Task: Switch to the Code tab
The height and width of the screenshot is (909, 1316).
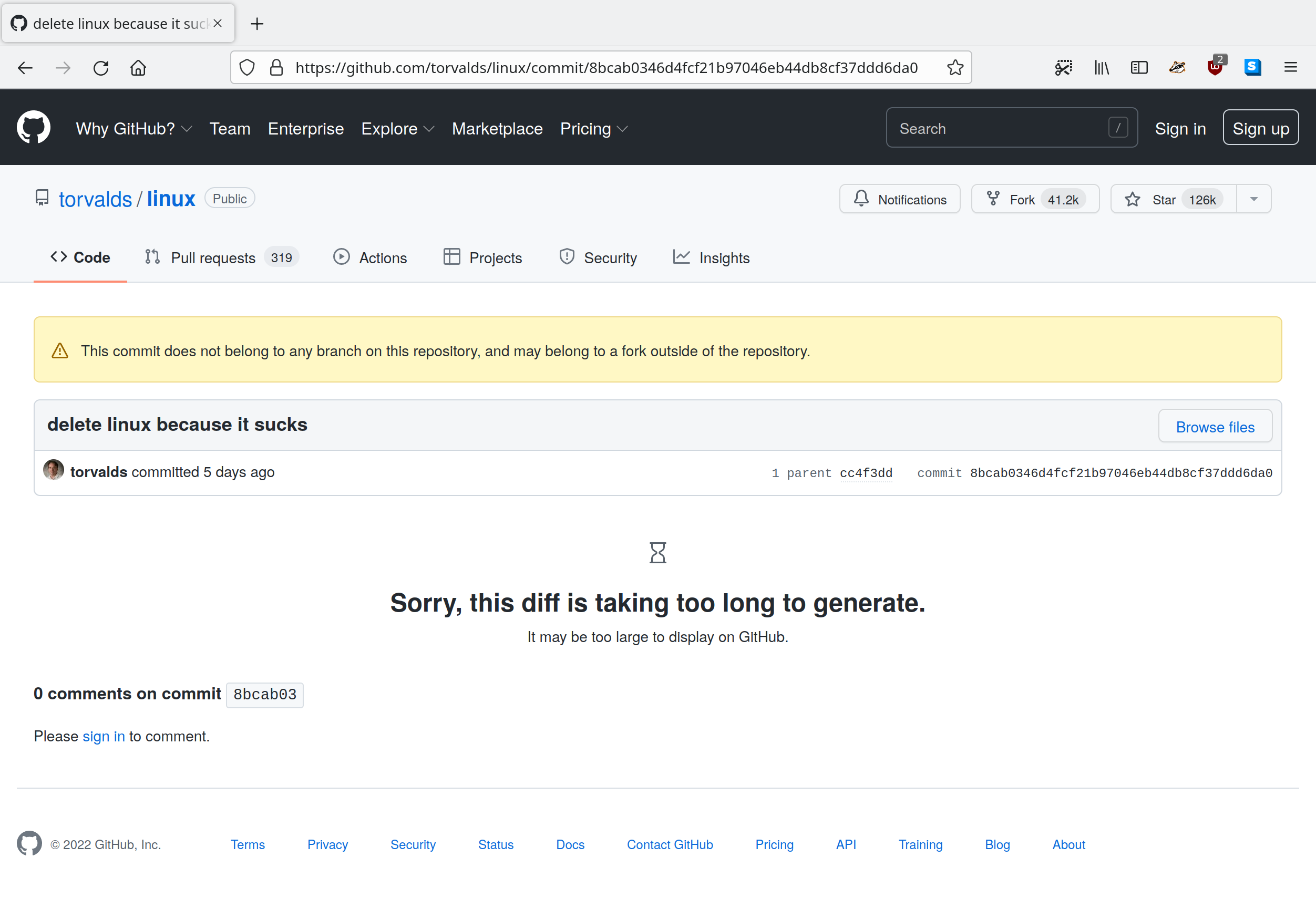Action: click(x=80, y=257)
